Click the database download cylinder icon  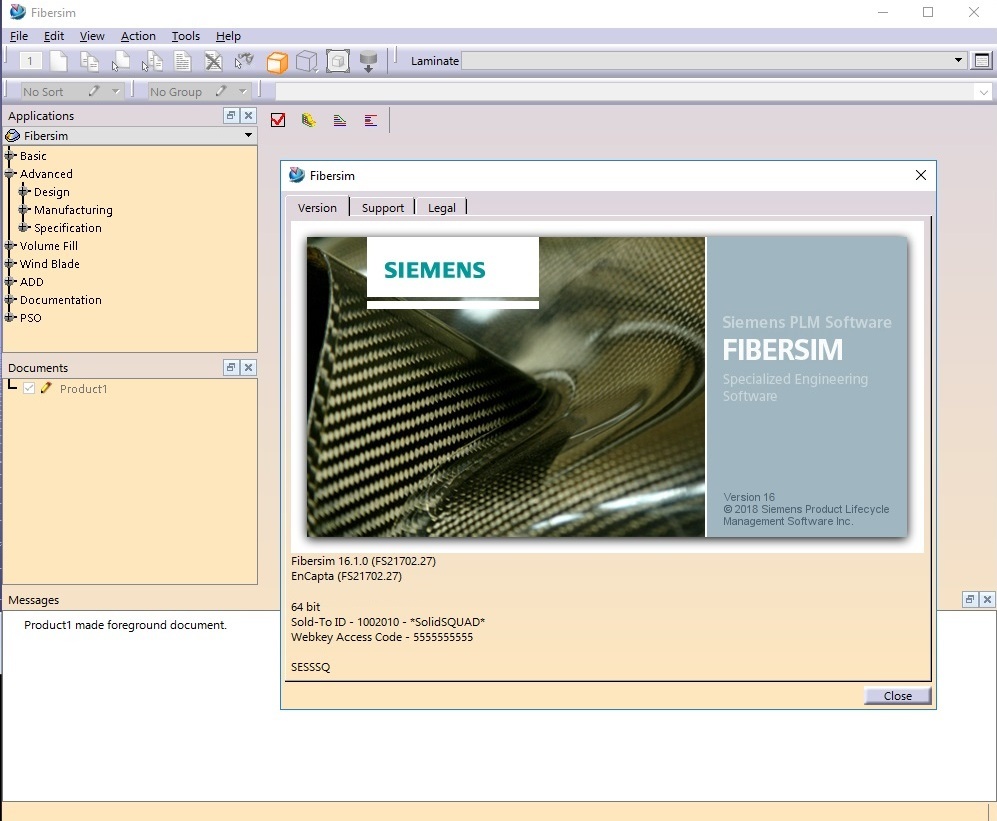point(368,62)
